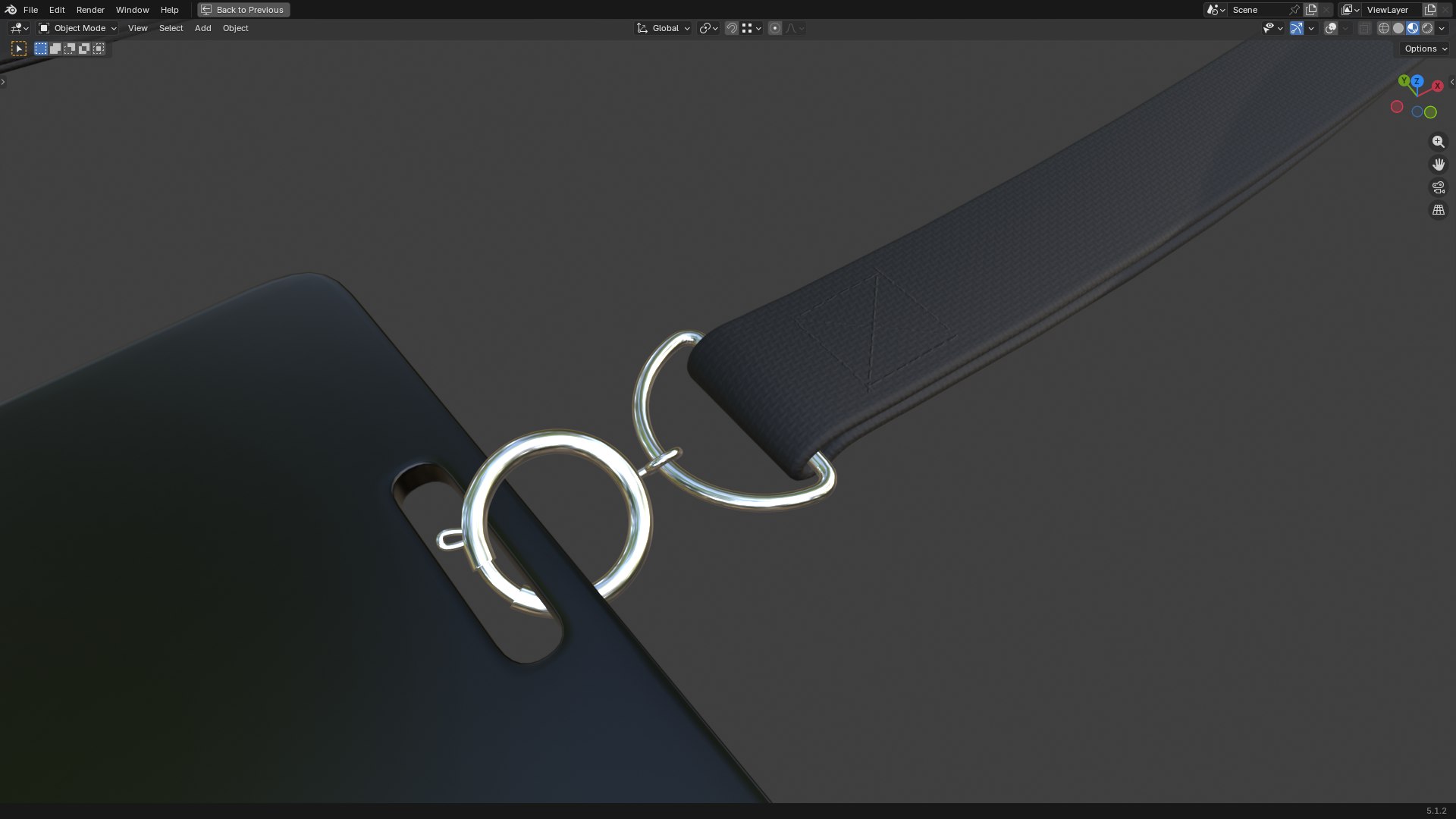Switch to Solid viewport shading
This screenshot has height=819, width=1456.
(1398, 28)
